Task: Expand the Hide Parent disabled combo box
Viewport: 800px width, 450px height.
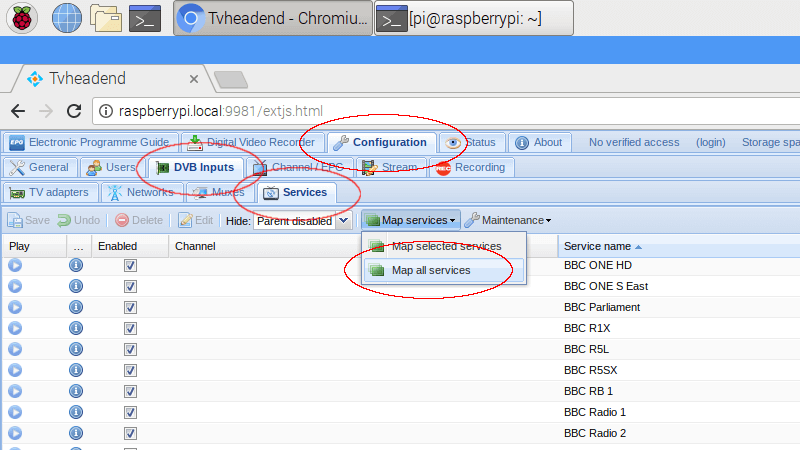Action: click(x=343, y=221)
